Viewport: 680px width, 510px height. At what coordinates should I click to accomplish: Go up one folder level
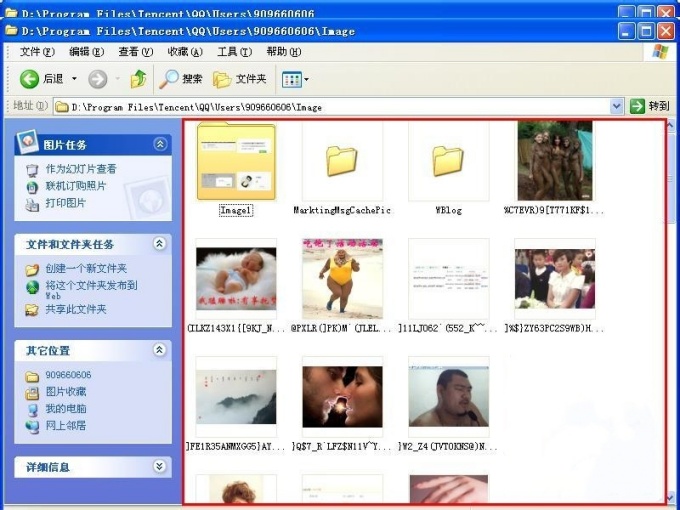[x=138, y=79]
